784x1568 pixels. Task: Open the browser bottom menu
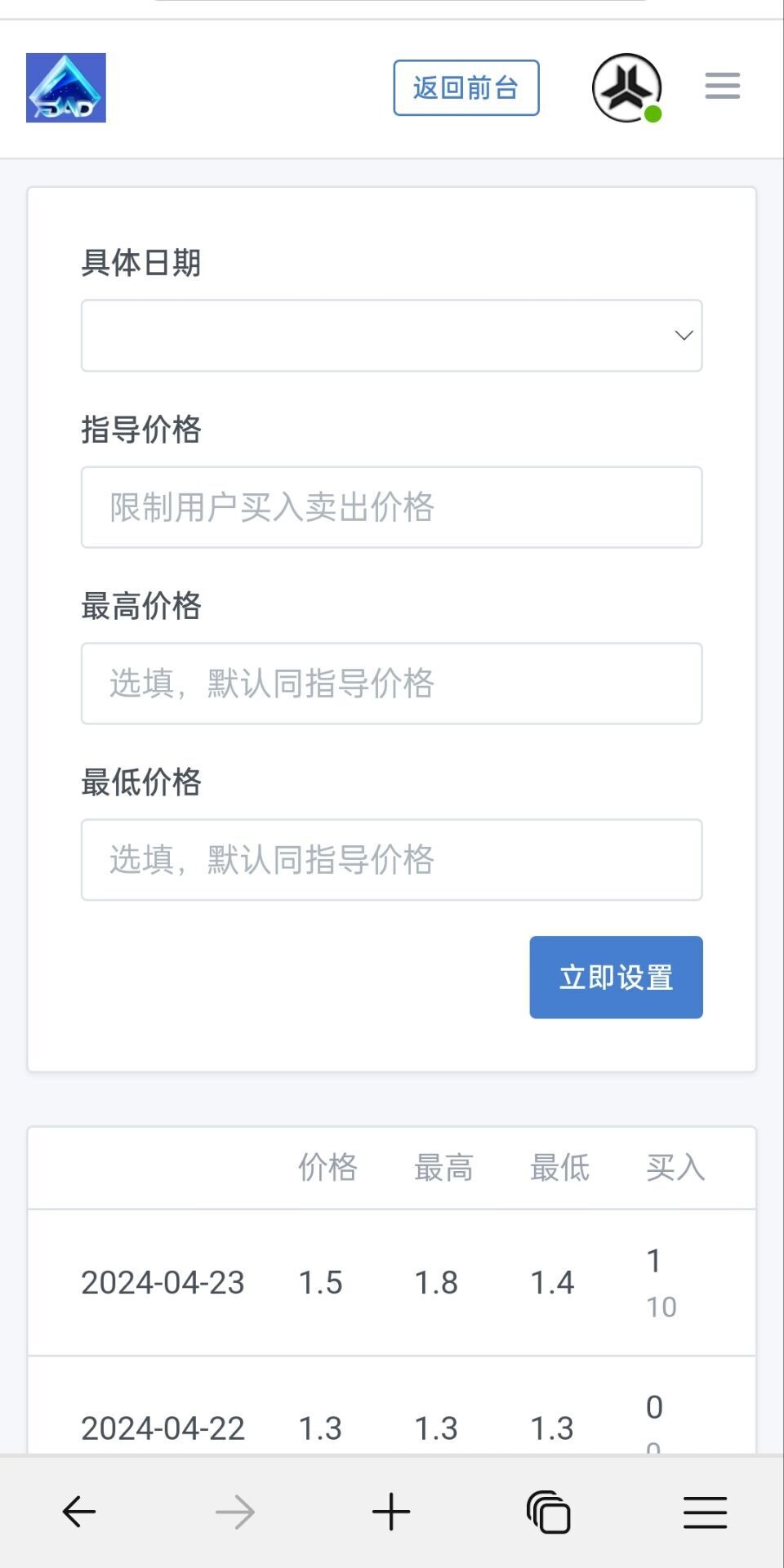pyautogui.click(x=705, y=1512)
